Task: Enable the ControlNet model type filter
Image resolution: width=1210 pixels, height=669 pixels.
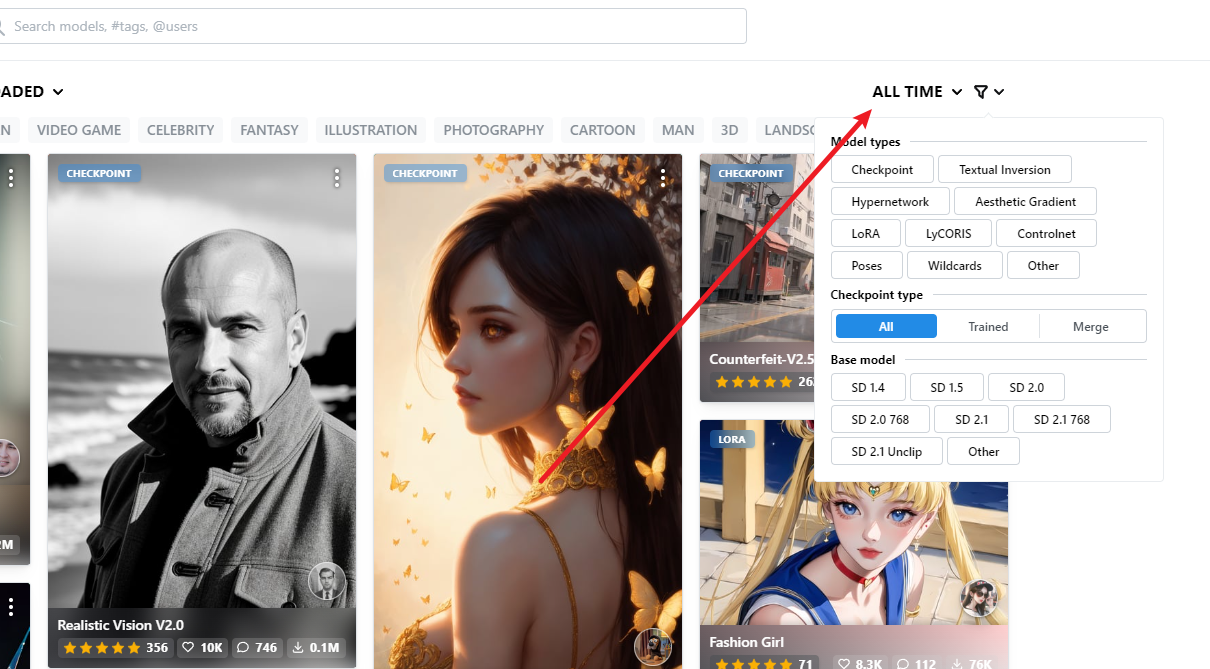Action: [1046, 233]
